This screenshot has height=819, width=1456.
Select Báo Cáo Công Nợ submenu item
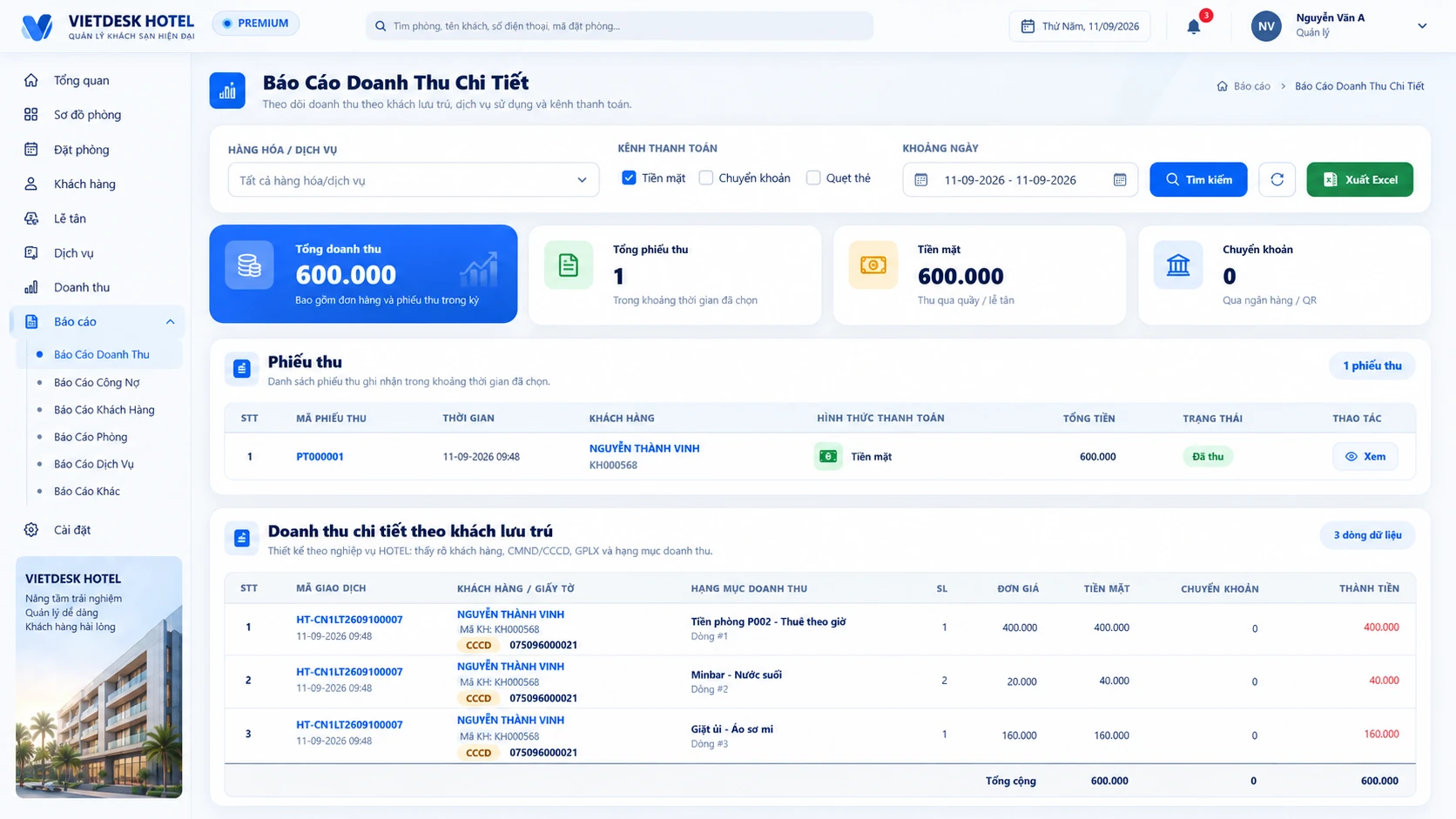97,382
